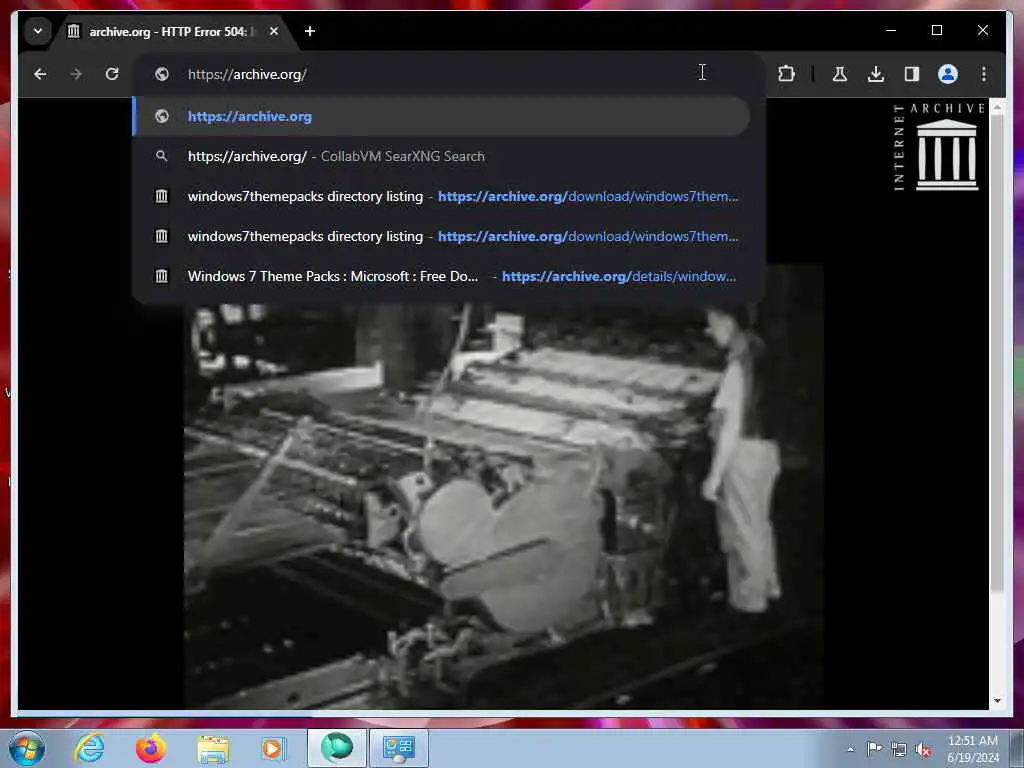This screenshot has height=768, width=1024.
Task: Open a new tab with plus button
Action: [310, 31]
